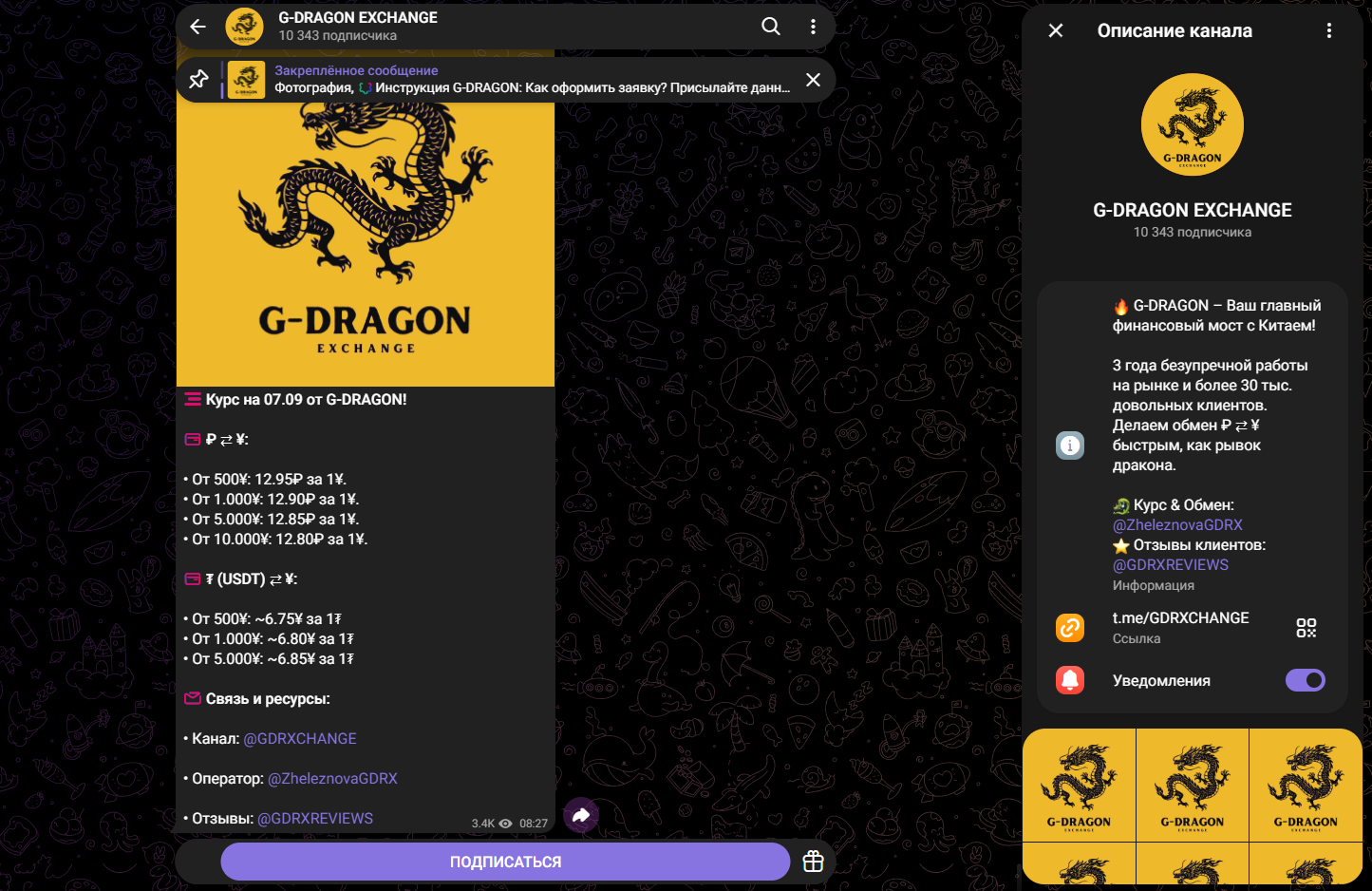Click the post timestamp 08:27
The image size is (1372, 891).
(534, 824)
